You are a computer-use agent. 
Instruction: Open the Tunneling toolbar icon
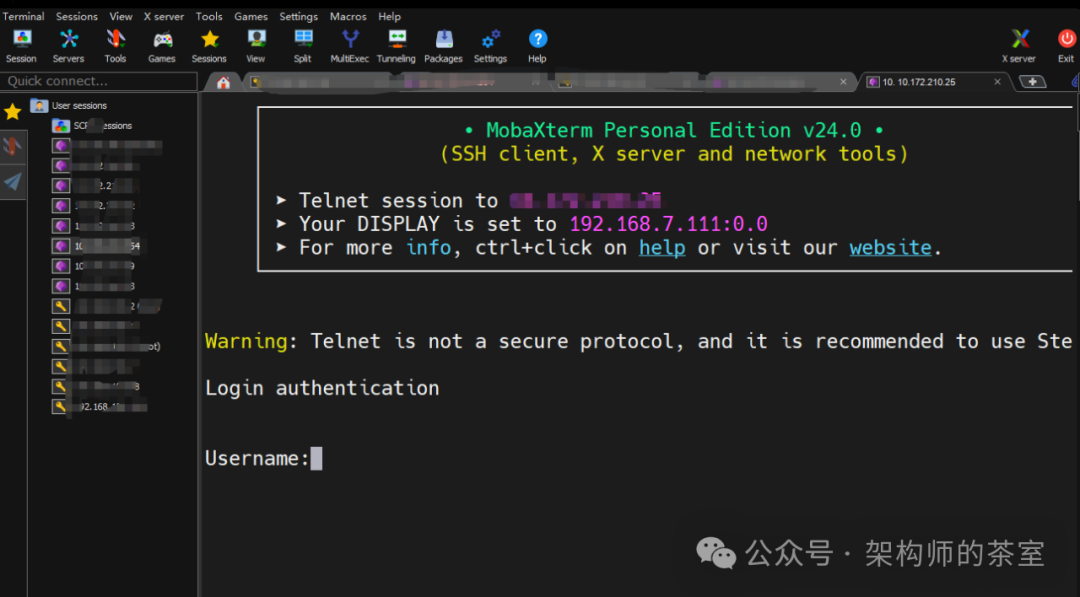coord(396,44)
